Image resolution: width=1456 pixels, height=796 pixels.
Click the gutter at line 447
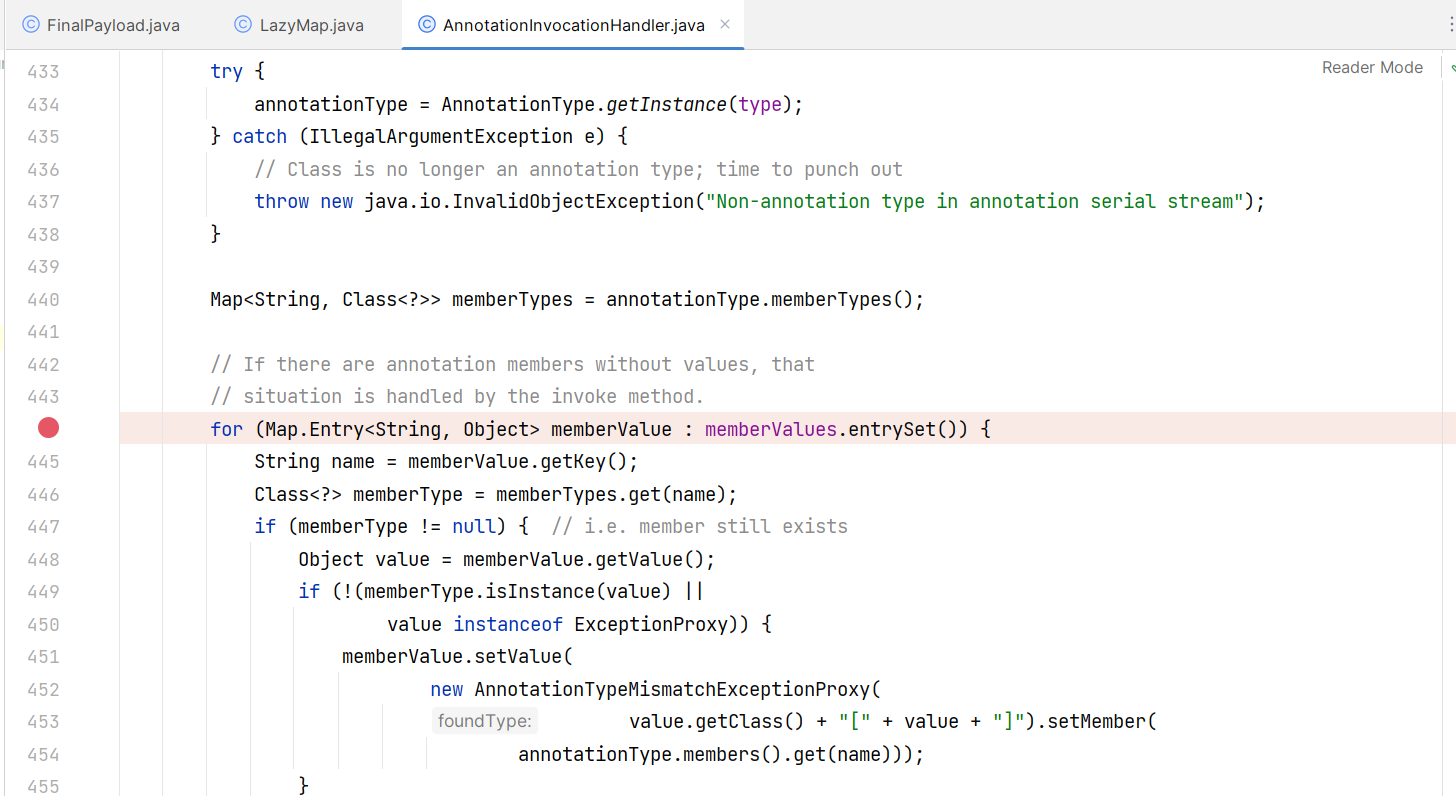43,526
